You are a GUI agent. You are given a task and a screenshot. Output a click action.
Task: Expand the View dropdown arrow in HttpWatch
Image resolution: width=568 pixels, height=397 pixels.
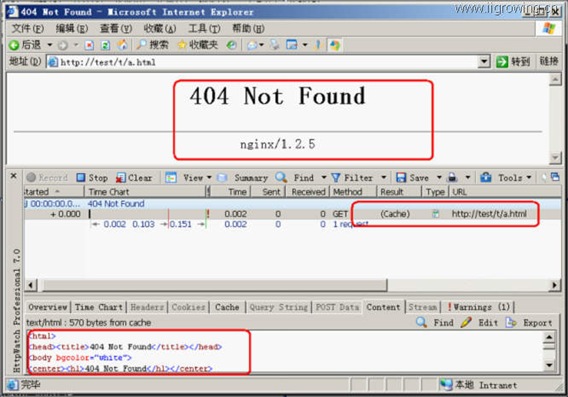(209, 177)
